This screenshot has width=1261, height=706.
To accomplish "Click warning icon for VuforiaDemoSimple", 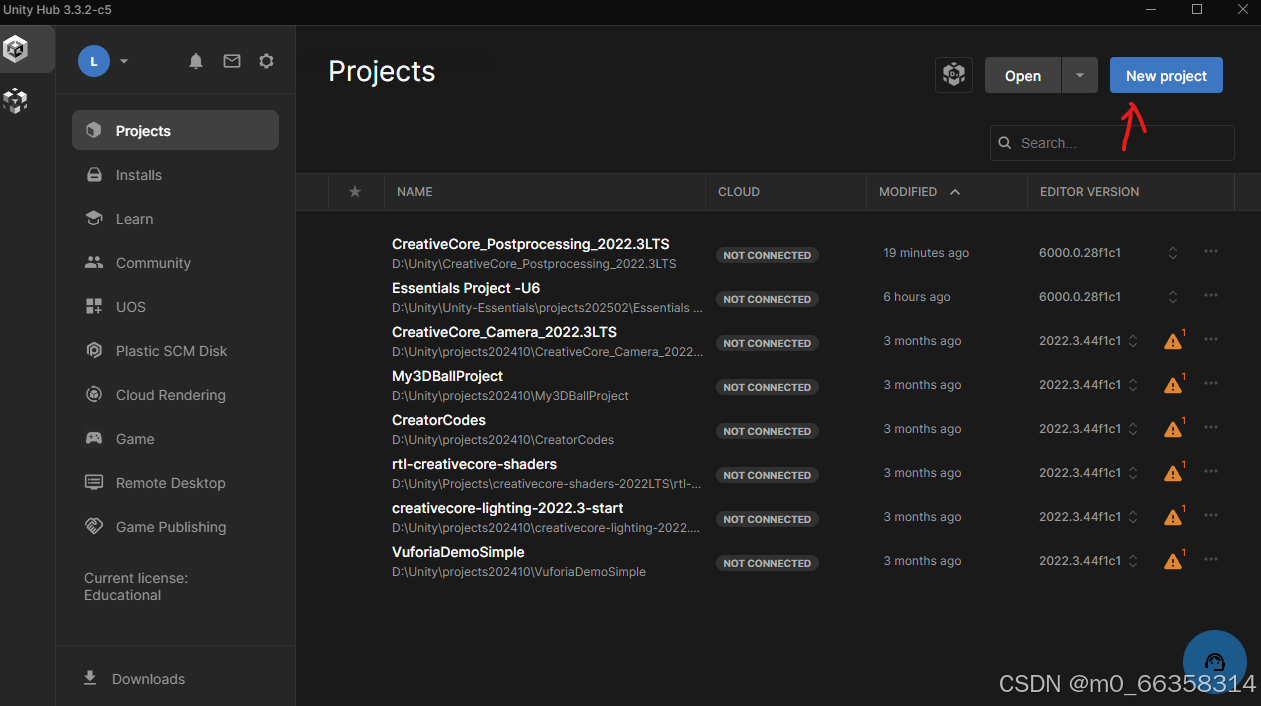I will (x=1173, y=561).
